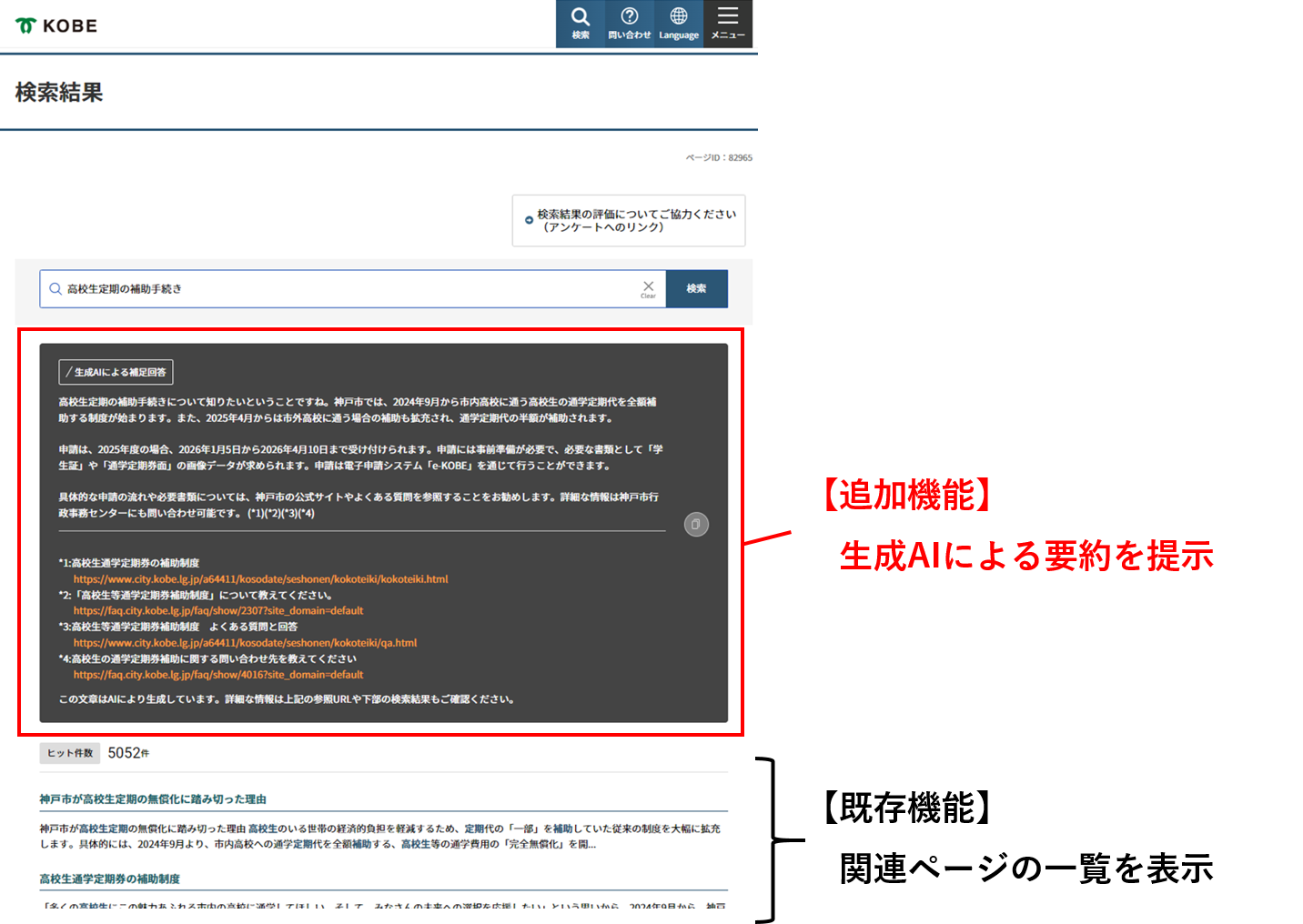
Task: Open the kokoteiki.html subsidy page link
Action: click(260, 578)
